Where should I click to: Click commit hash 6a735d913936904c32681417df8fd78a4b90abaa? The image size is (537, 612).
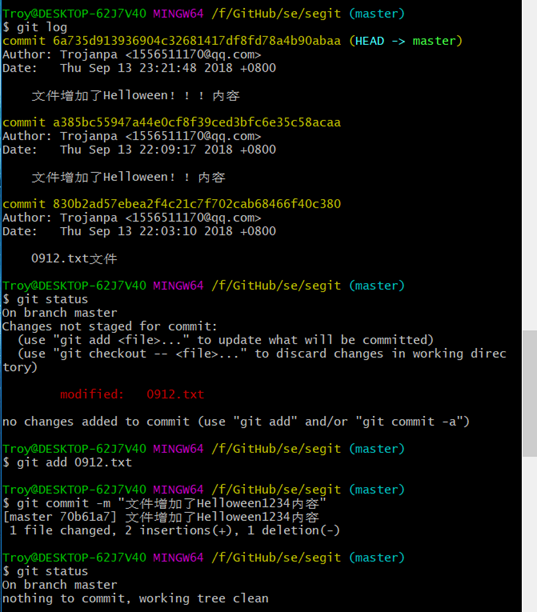coord(197,41)
